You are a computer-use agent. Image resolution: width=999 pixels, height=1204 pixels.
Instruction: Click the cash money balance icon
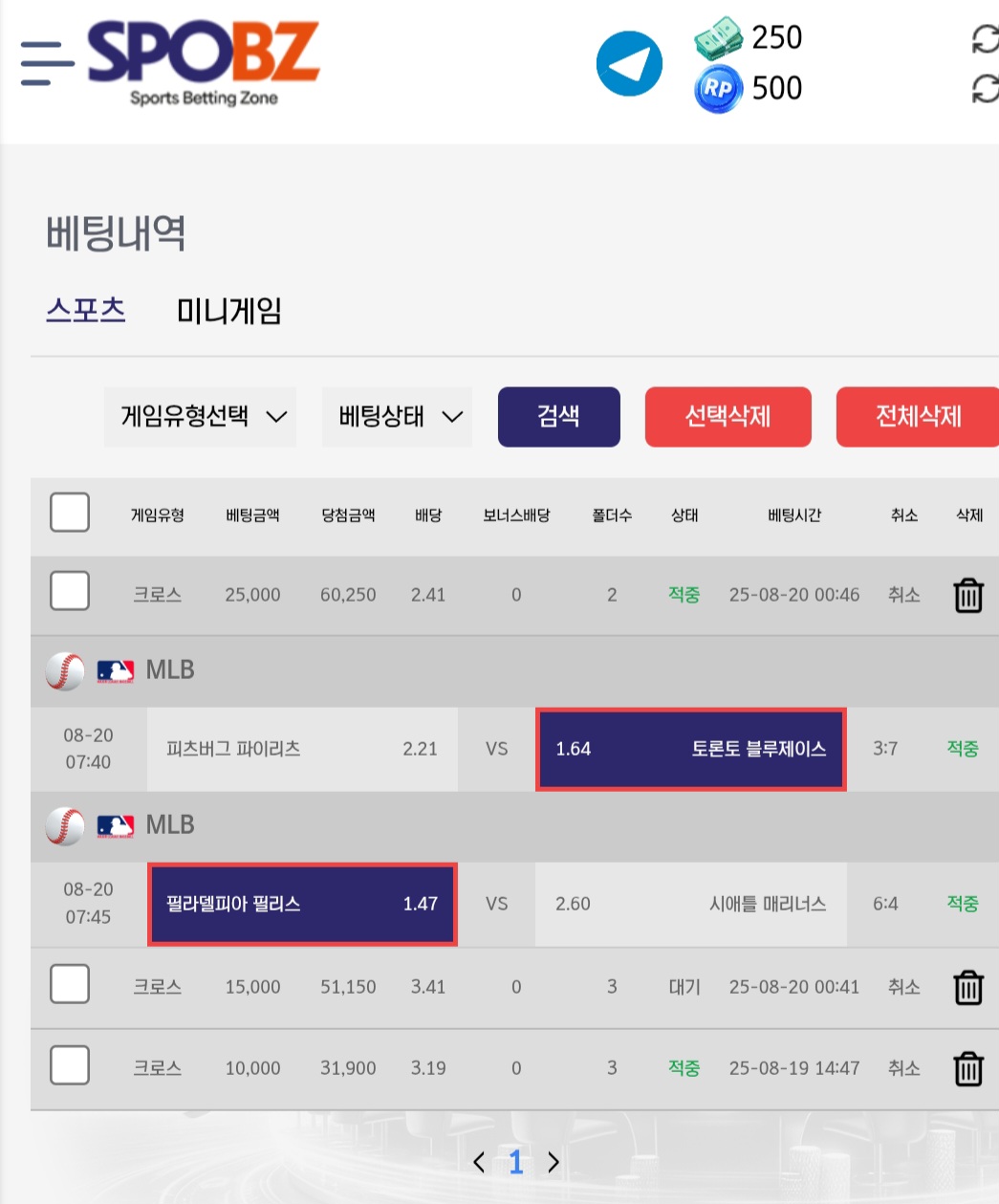[x=718, y=38]
